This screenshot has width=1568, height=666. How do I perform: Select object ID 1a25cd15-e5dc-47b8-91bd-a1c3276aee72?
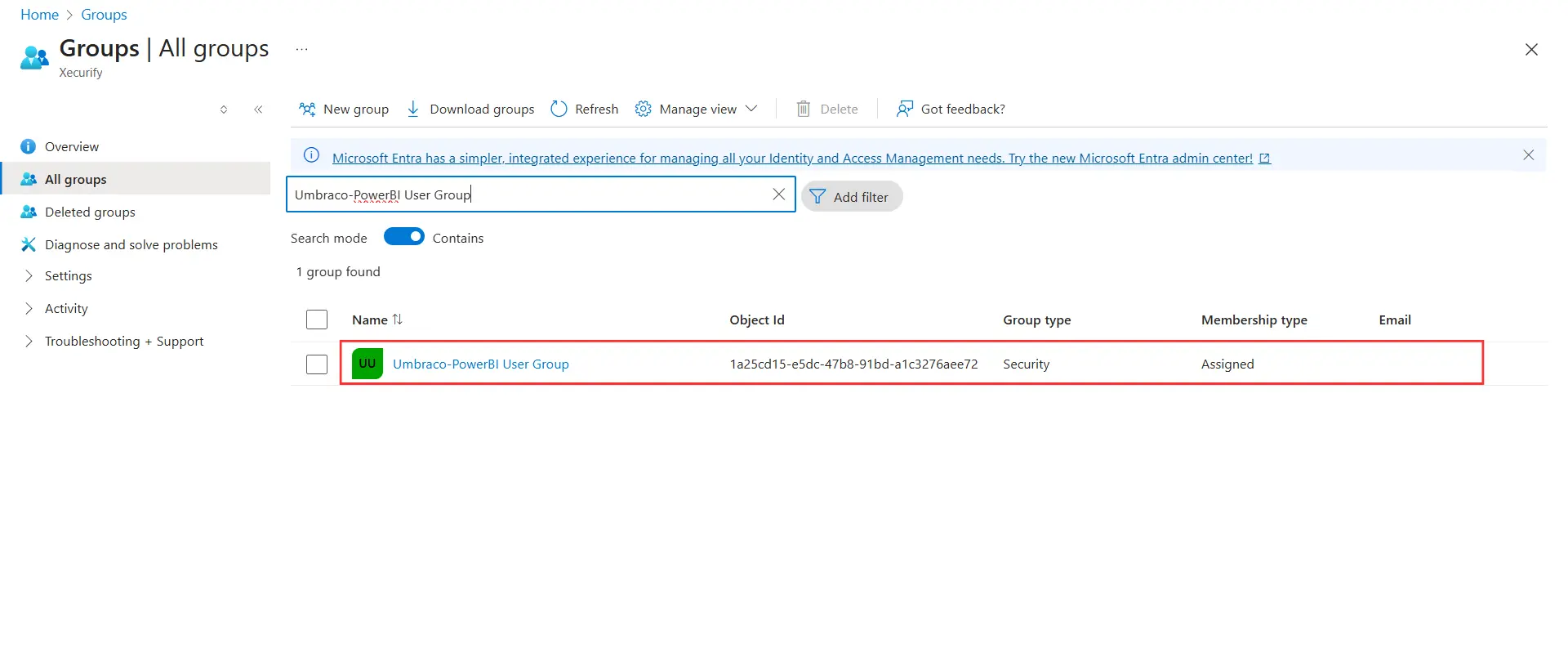click(x=853, y=364)
